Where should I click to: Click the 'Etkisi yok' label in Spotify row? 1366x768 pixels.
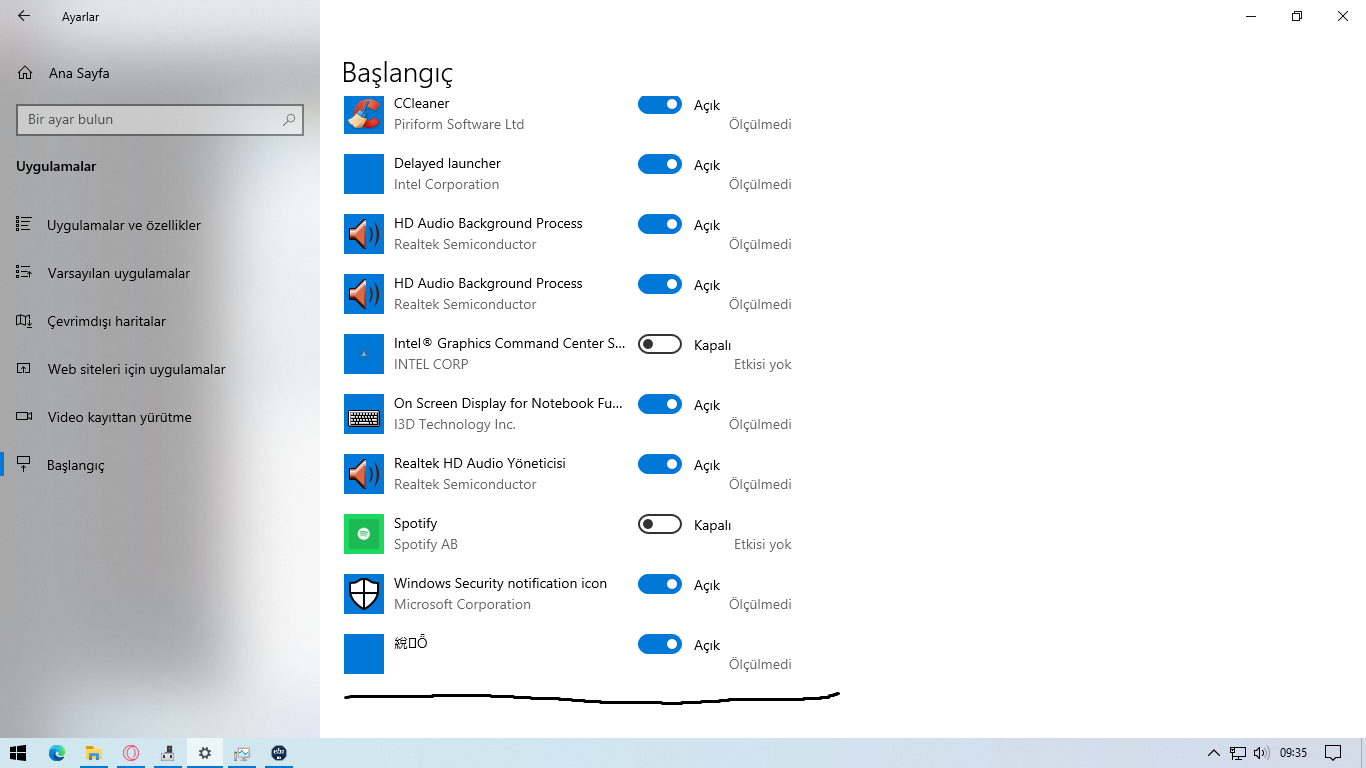pos(763,544)
